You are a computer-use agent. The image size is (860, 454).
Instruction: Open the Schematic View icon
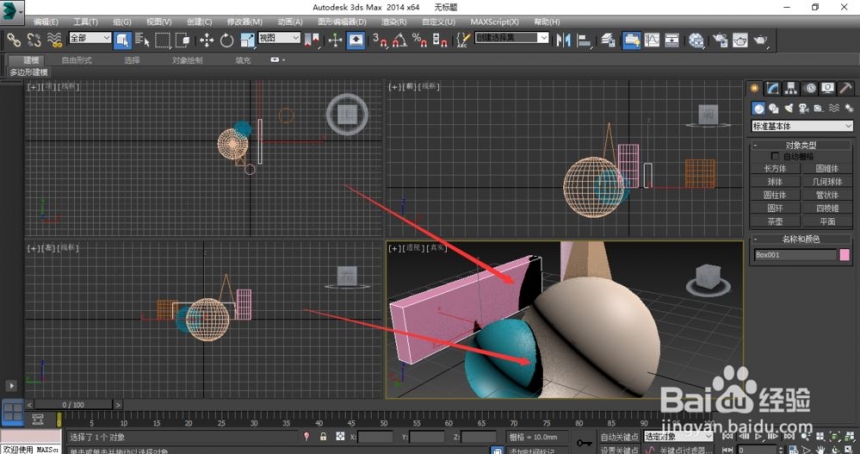672,40
